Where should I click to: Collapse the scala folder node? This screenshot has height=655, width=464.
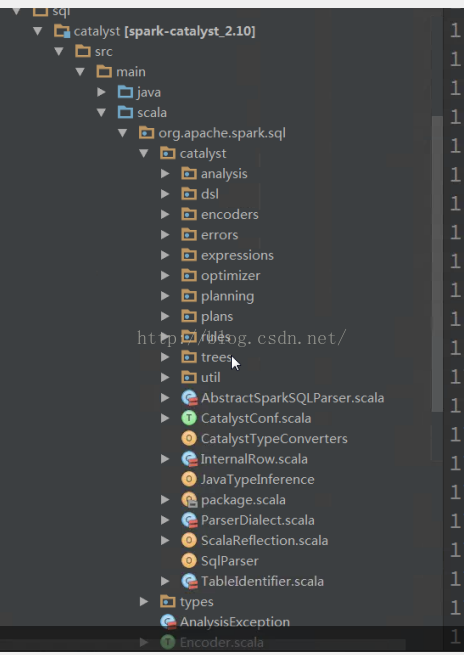click(x=101, y=112)
